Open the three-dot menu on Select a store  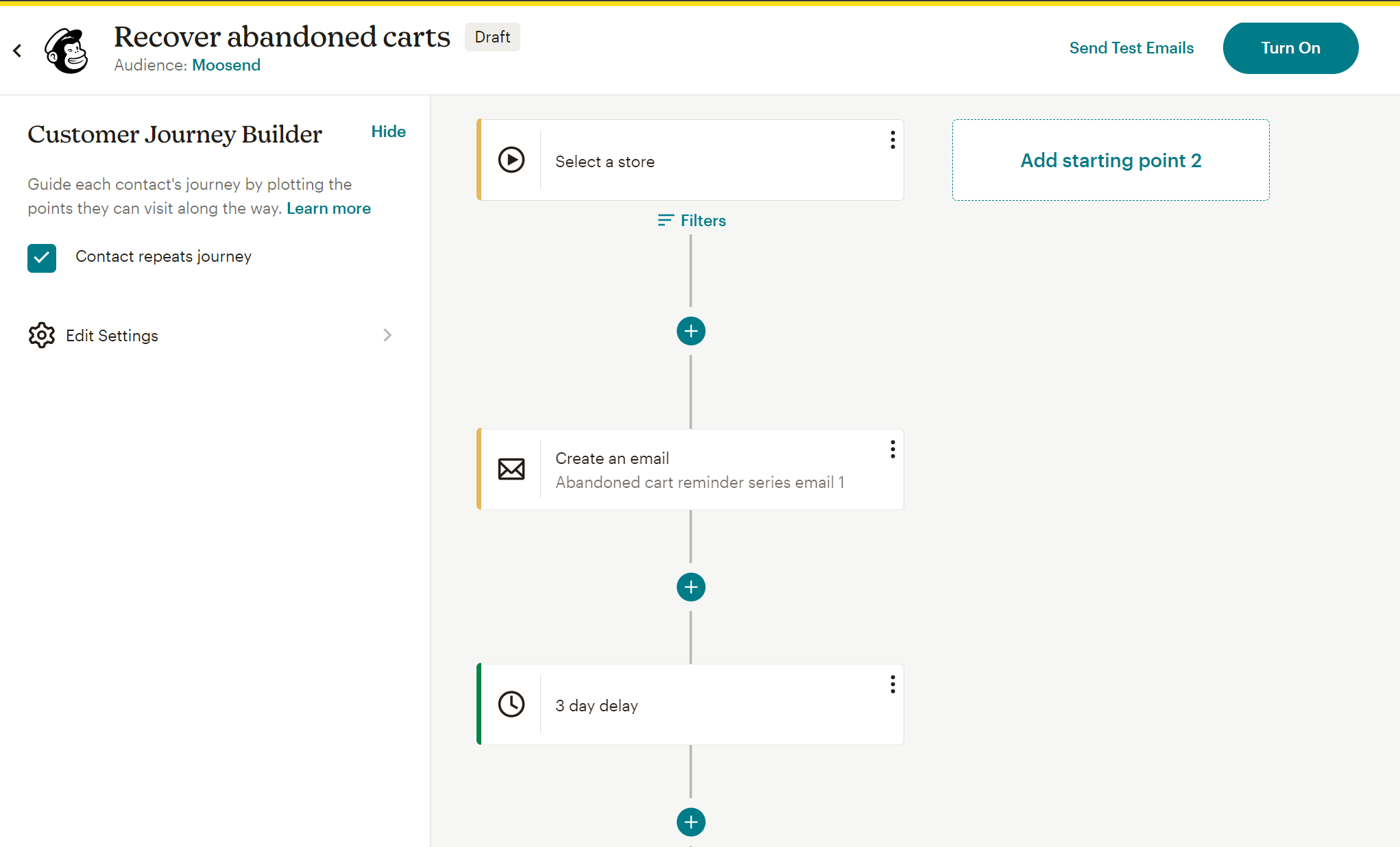893,140
